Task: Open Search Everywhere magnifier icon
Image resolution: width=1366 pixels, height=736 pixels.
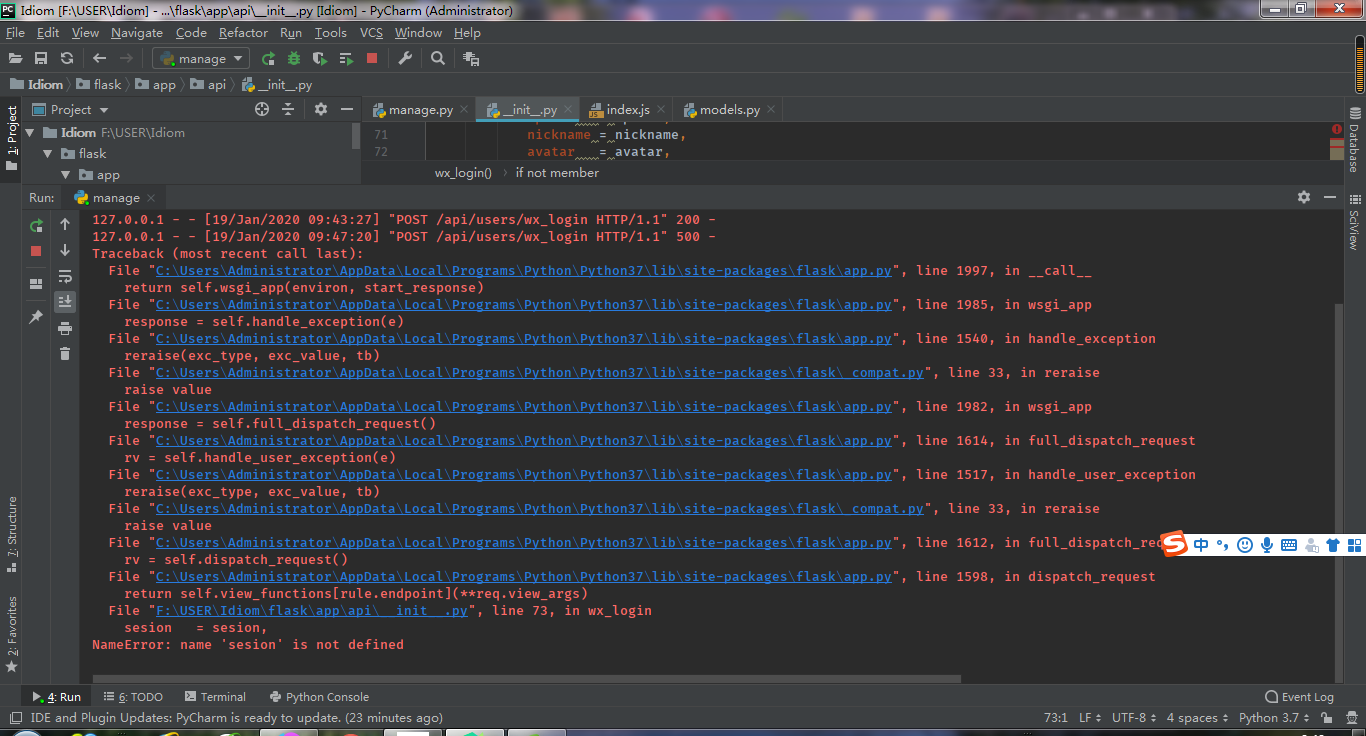Action: click(x=438, y=59)
